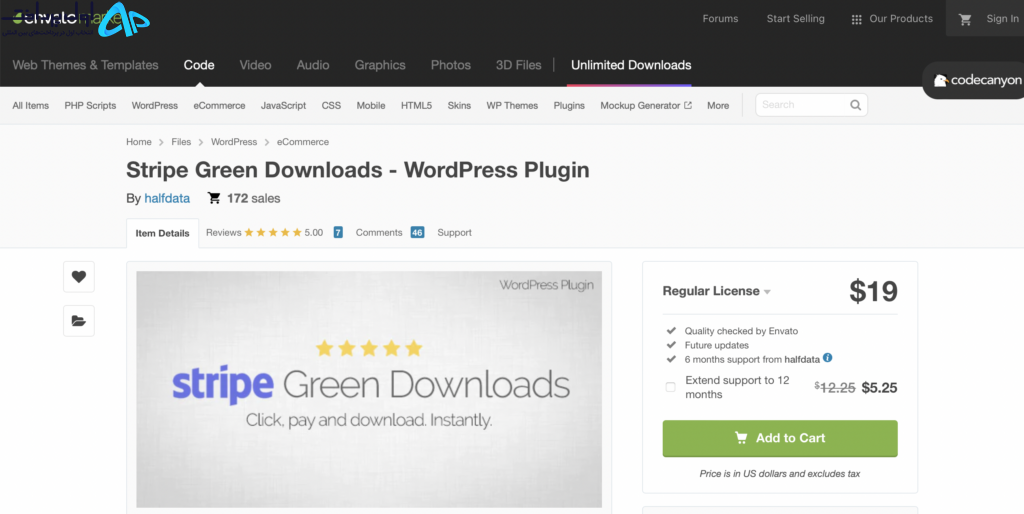Screen dimensions: 1024x514
Task: Open PHP Scripts category
Action: pyautogui.click(x=90, y=105)
